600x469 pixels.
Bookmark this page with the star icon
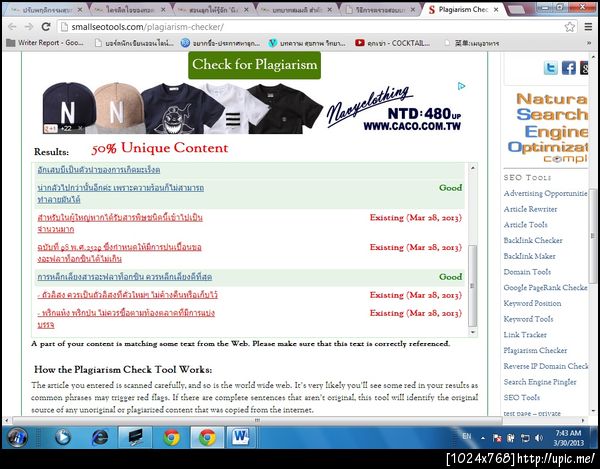569,27
